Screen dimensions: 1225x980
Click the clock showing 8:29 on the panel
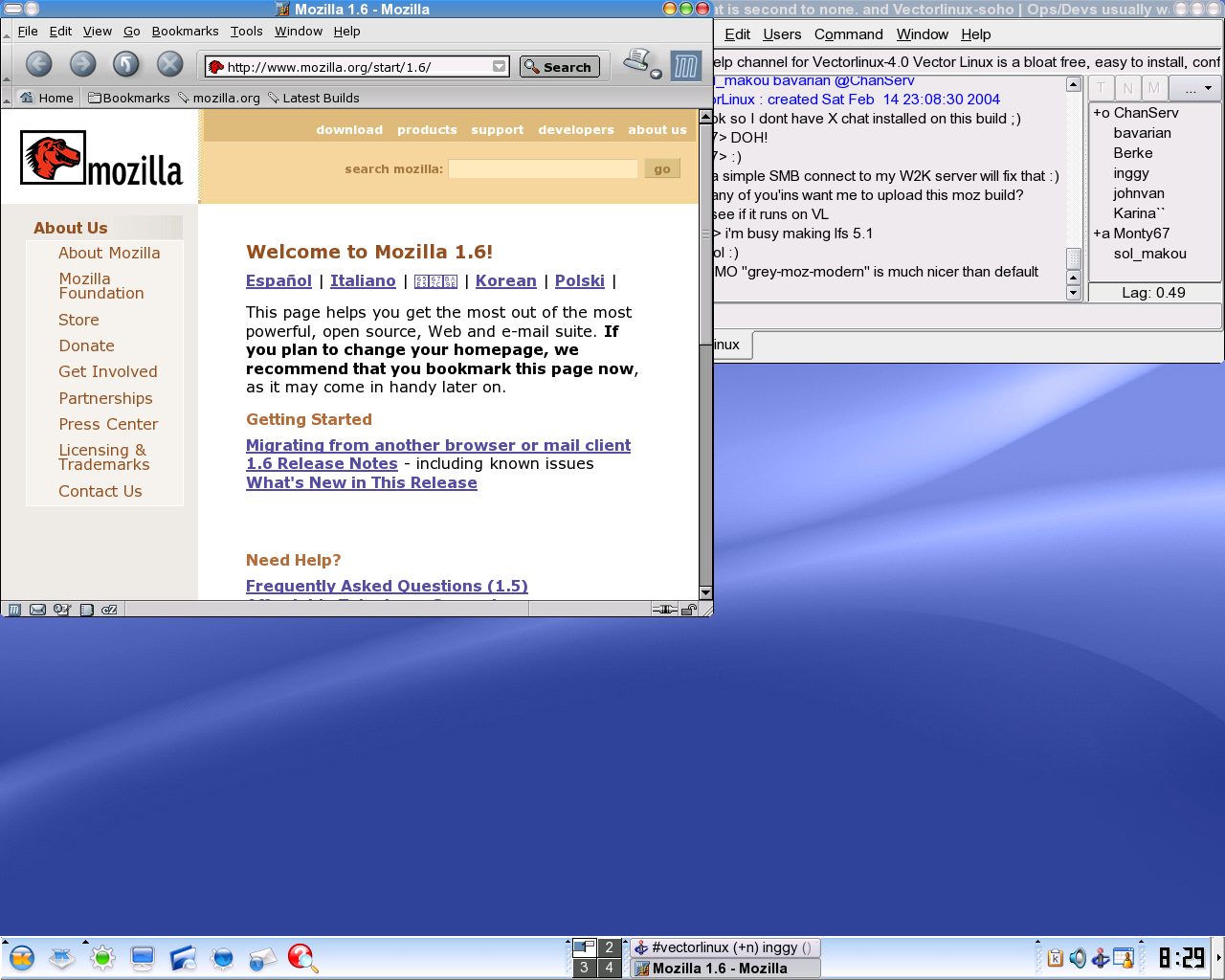[1181, 958]
